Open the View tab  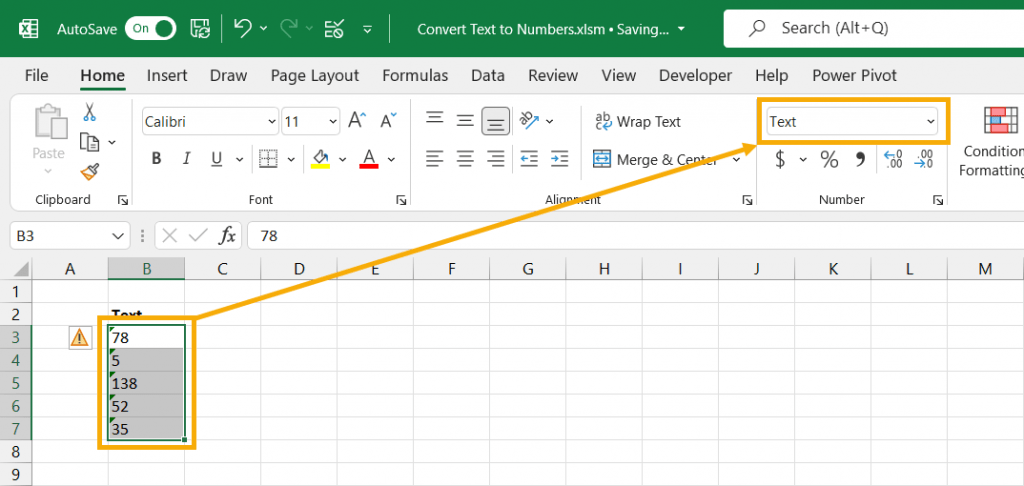point(618,76)
